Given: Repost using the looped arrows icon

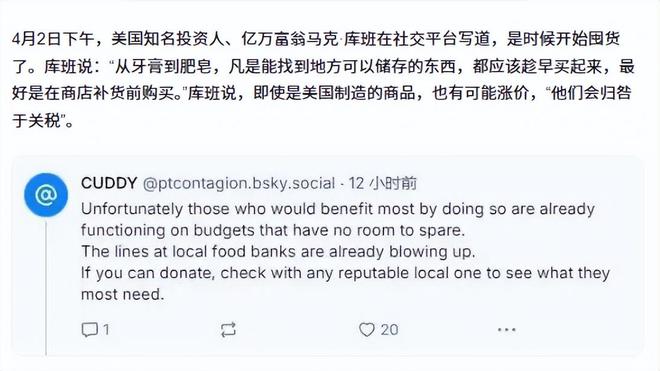Looking at the screenshot, I should [x=228, y=330].
